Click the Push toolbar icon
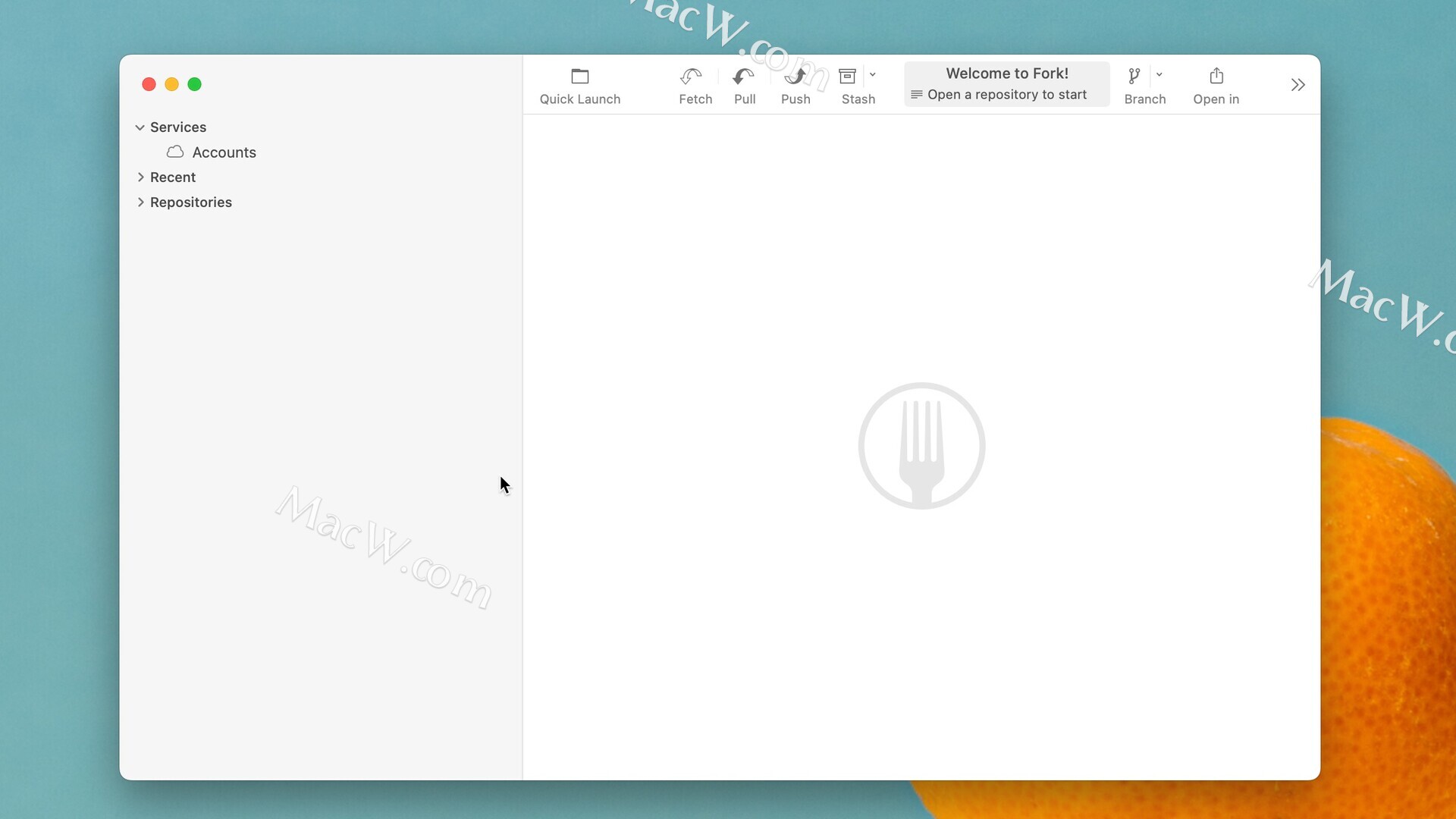1456x819 pixels. (x=795, y=77)
